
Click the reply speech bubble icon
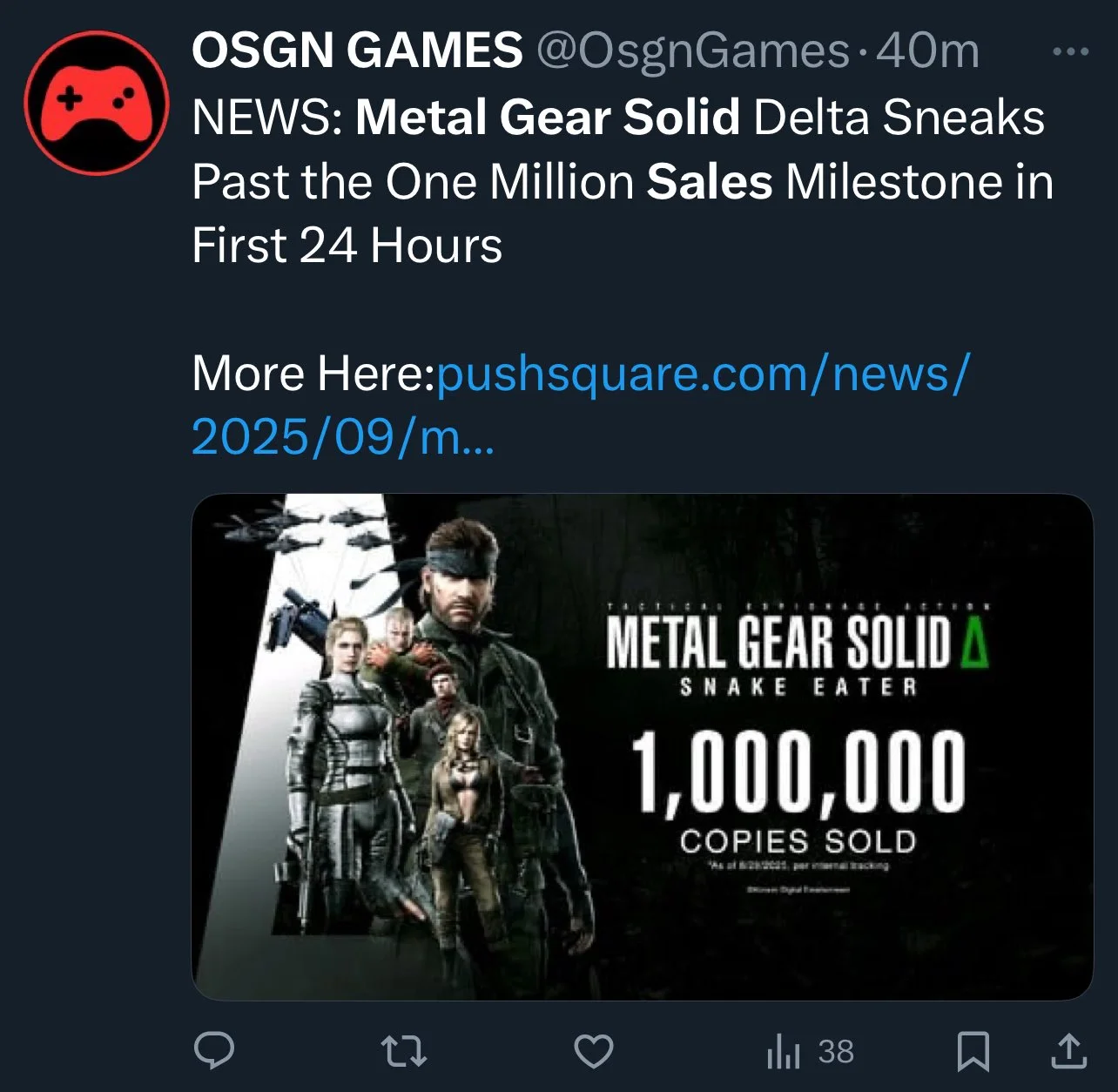pos(213,1050)
